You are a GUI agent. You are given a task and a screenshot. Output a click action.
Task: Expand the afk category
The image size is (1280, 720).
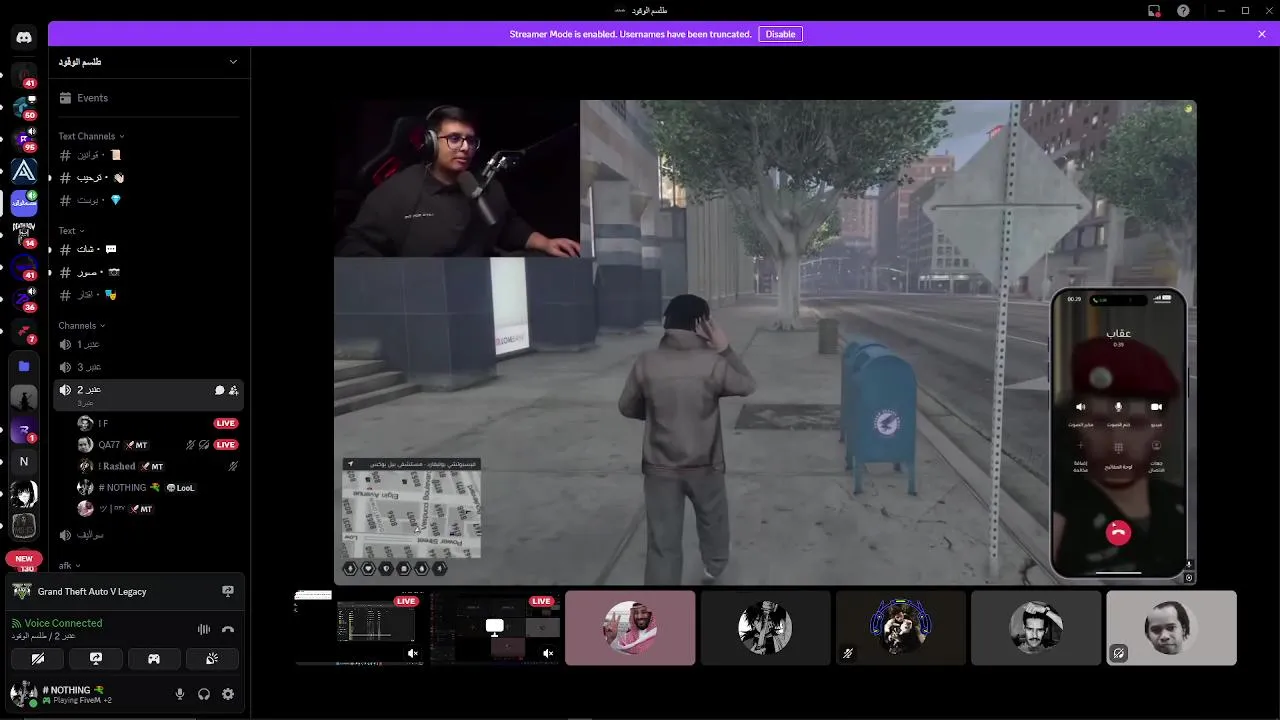[x=70, y=566]
